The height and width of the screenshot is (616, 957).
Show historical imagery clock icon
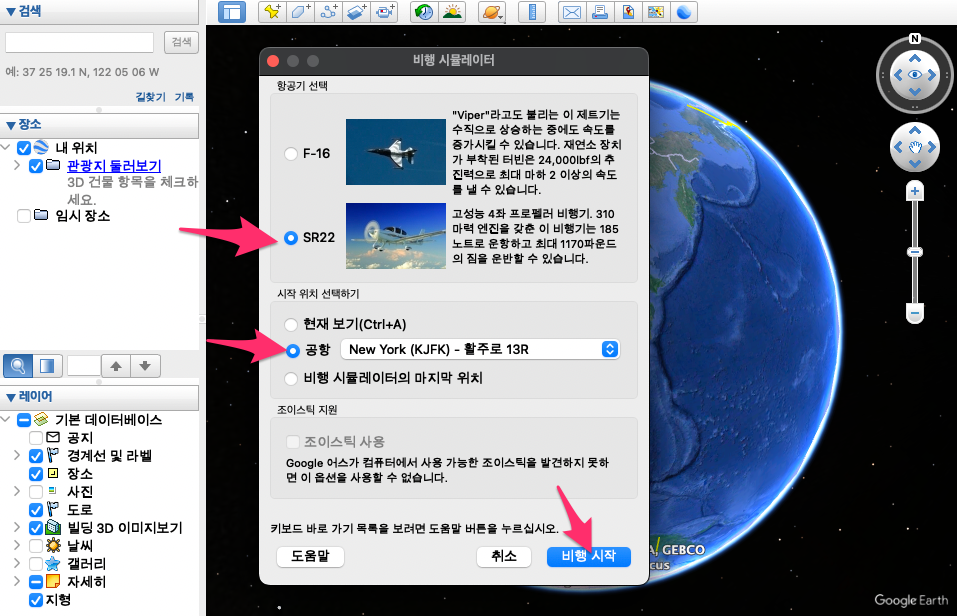[424, 12]
